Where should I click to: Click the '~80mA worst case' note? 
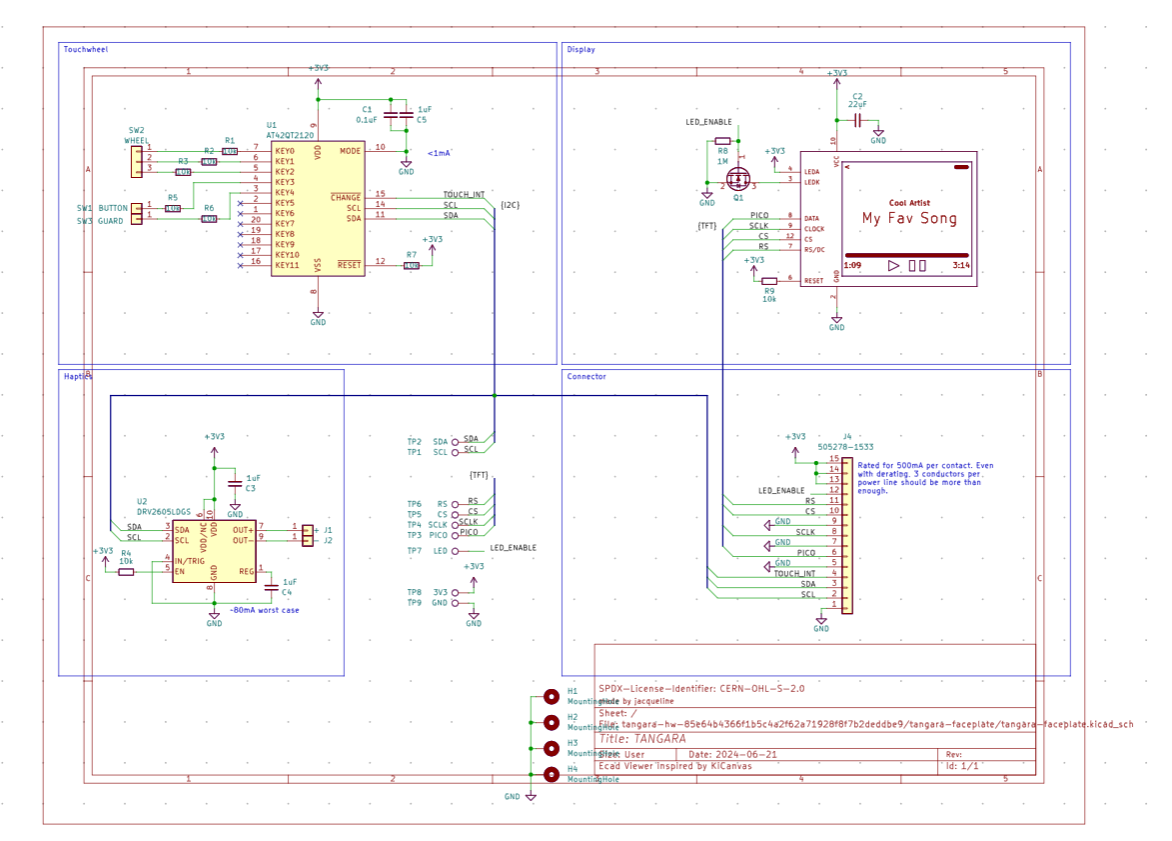[265, 610]
